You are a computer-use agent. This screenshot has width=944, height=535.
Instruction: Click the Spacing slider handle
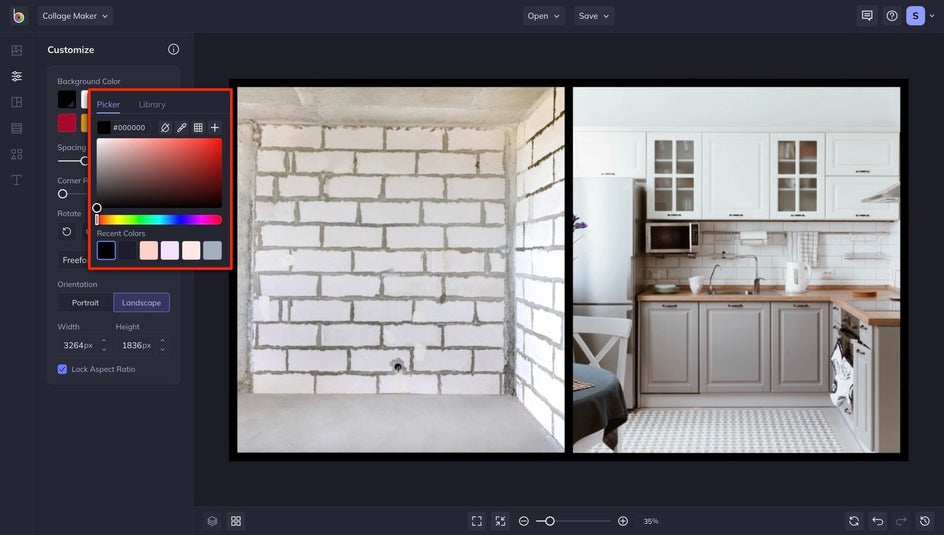(x=84, y=161)
